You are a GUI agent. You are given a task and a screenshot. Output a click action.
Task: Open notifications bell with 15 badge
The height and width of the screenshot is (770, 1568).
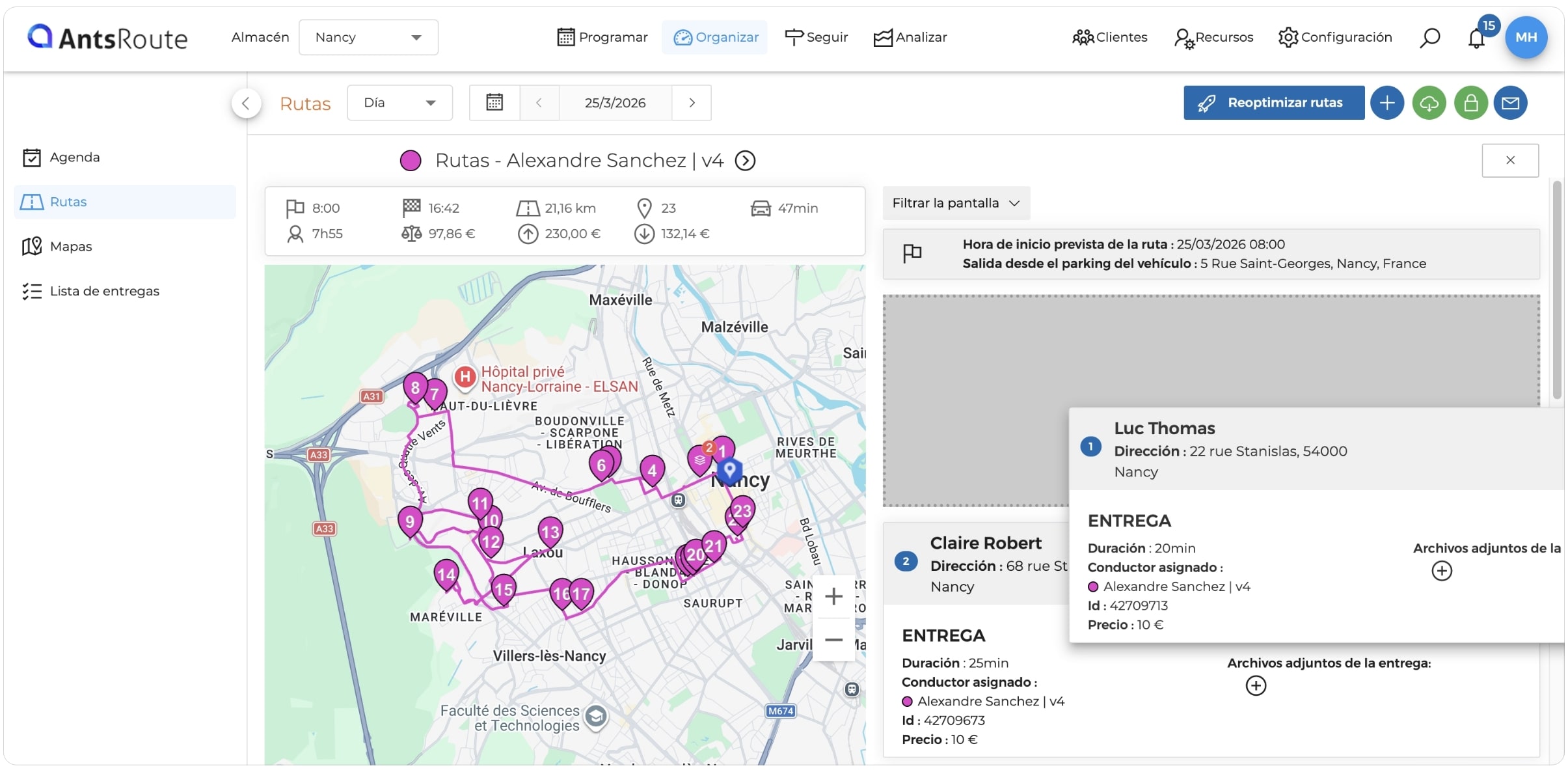click(x=1478, y=37)
